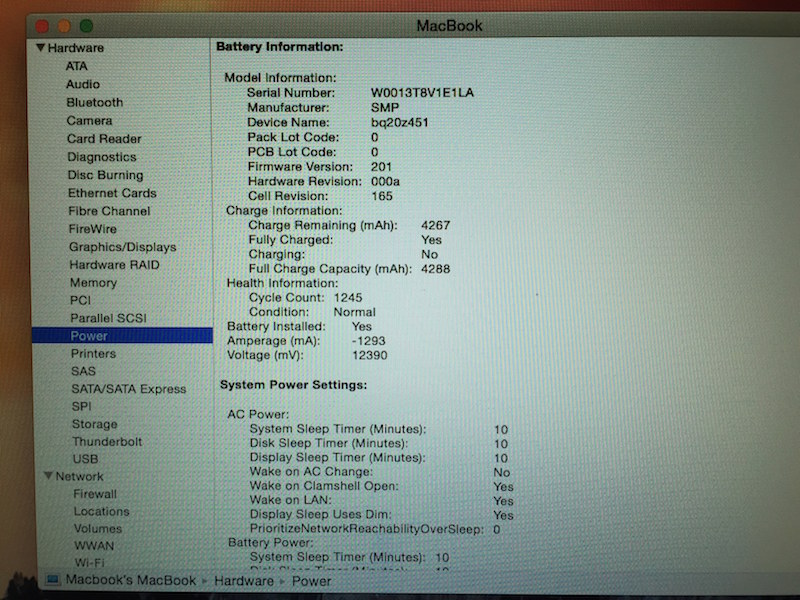
Task: Click the Battery Information heading
Action: click(x=280, y=46)
